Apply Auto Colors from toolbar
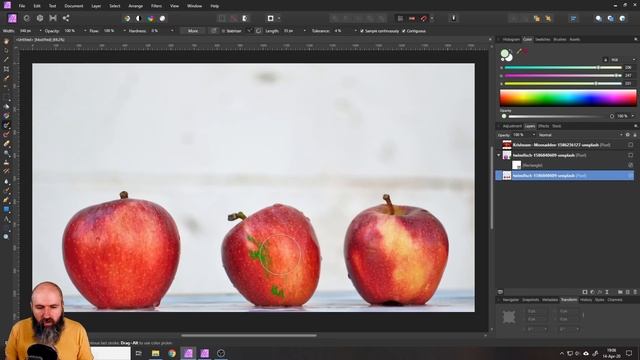This screenshot has width=640, height=360. tap(151, 18)
